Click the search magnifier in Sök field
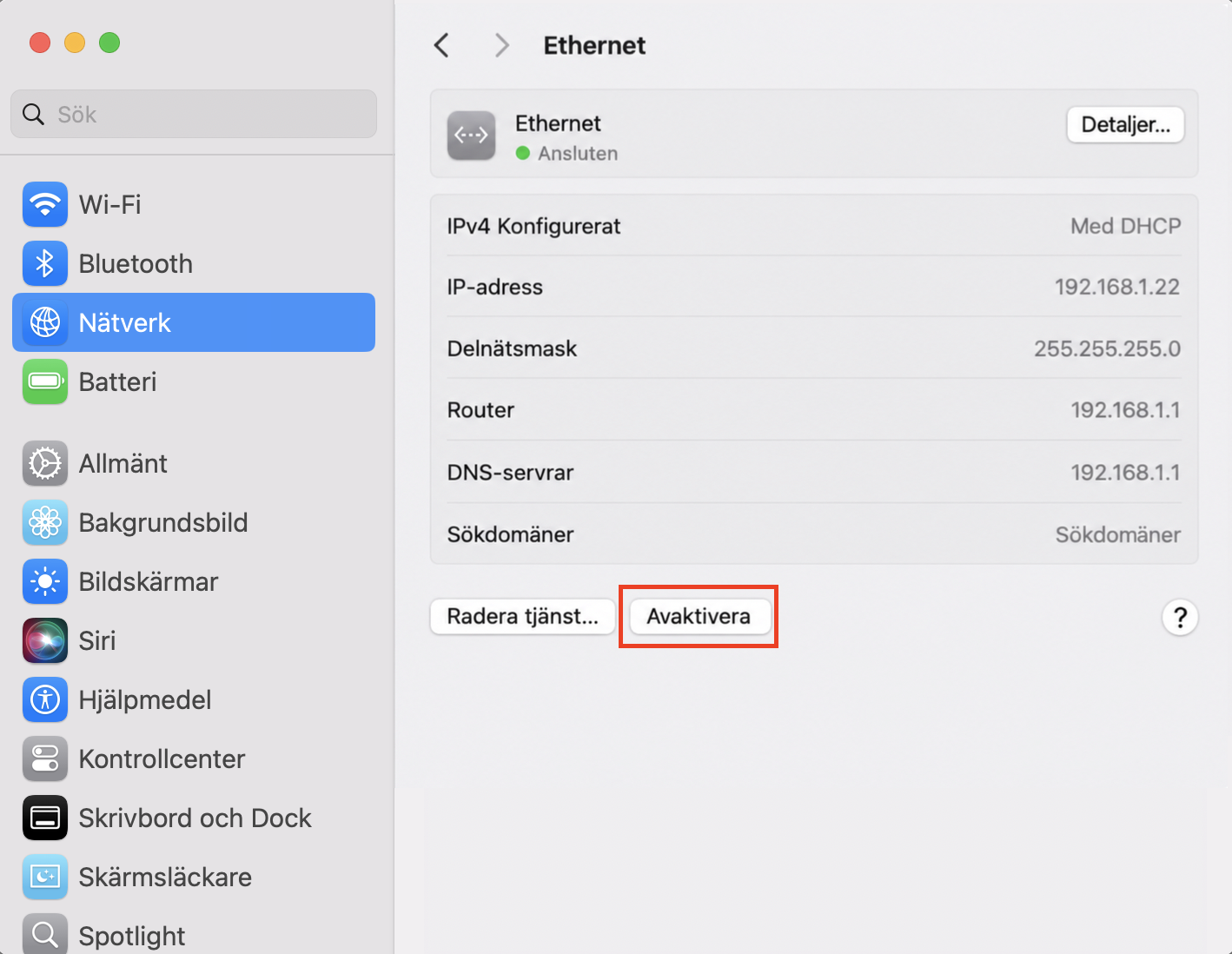This screenshot has width=1232, height=954. tap(33, 114)
